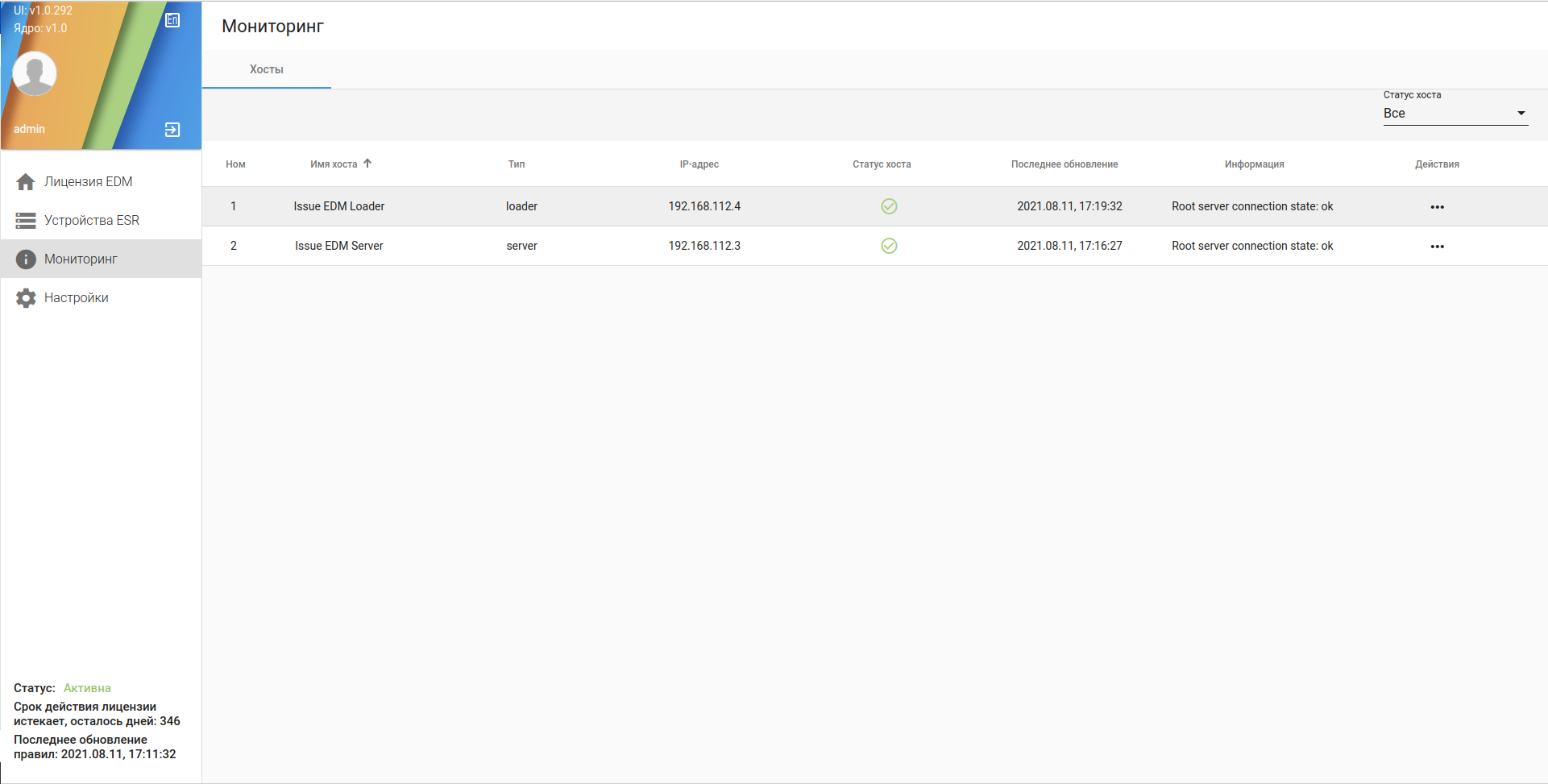Go to Устройства ESR section
Image resolution: width=1548 pixels, height=784 pixels.
(92, 221)
